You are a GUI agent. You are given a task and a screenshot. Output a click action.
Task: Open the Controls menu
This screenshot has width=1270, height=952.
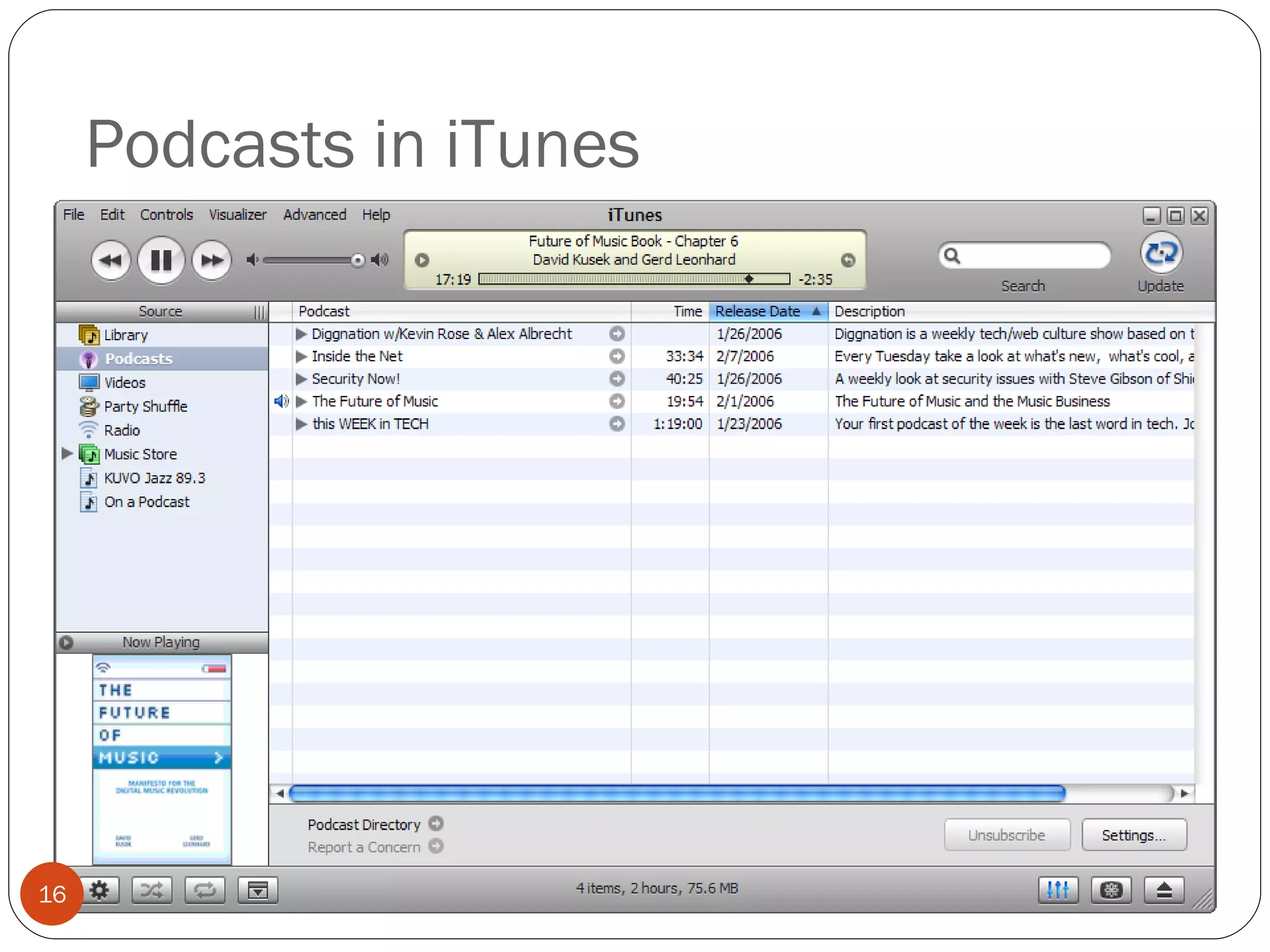[166, 215]
